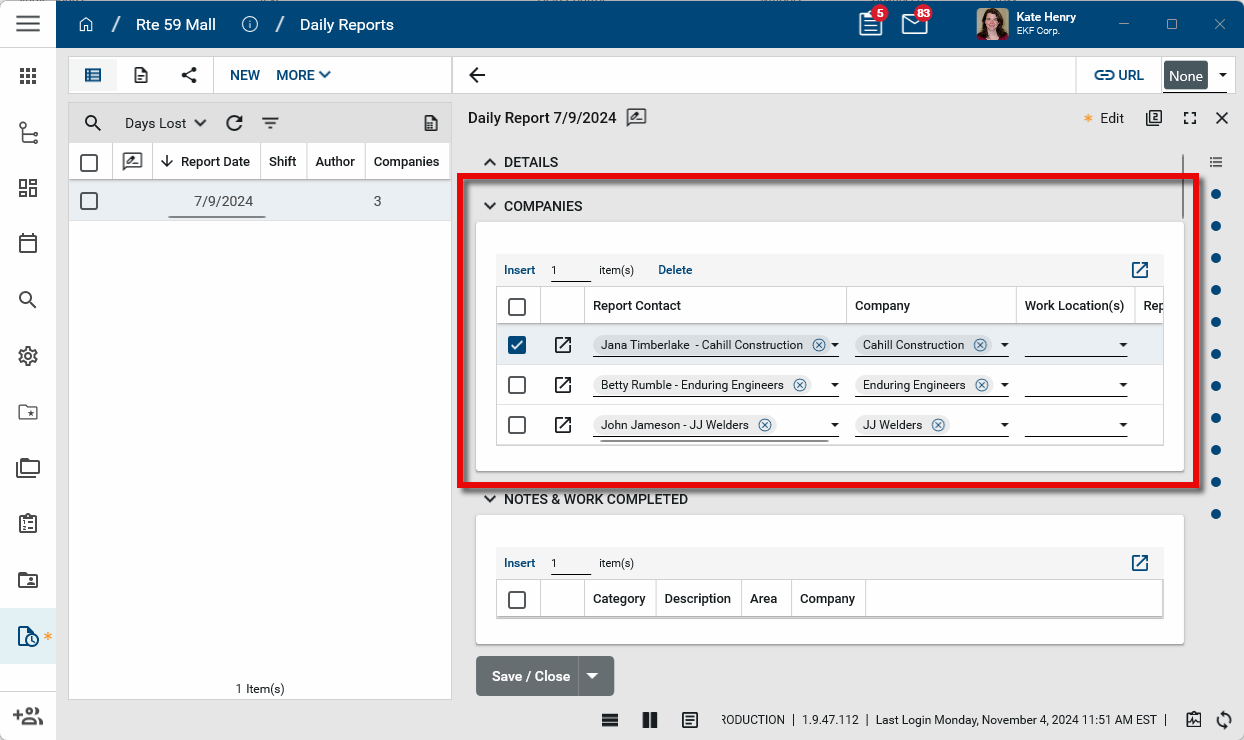Click the Delete link in Companies
Viewport: 1244px width, 740px height.
pos(675,270)
